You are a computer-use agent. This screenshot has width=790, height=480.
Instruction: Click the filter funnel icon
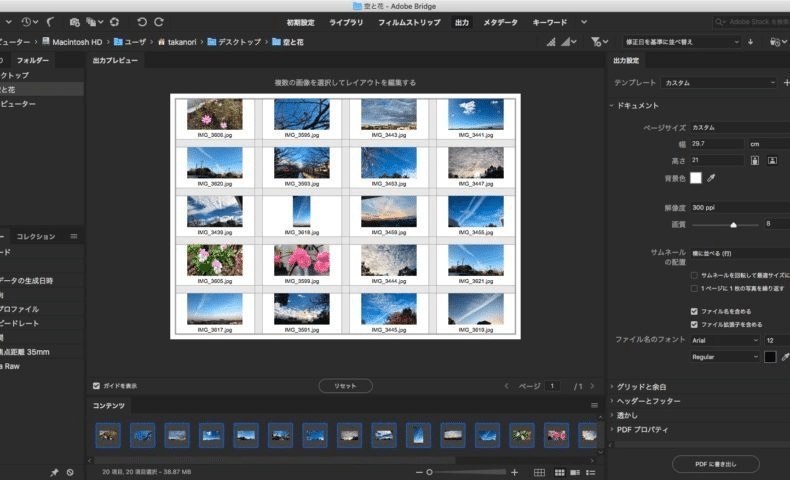tap(596, 42)
